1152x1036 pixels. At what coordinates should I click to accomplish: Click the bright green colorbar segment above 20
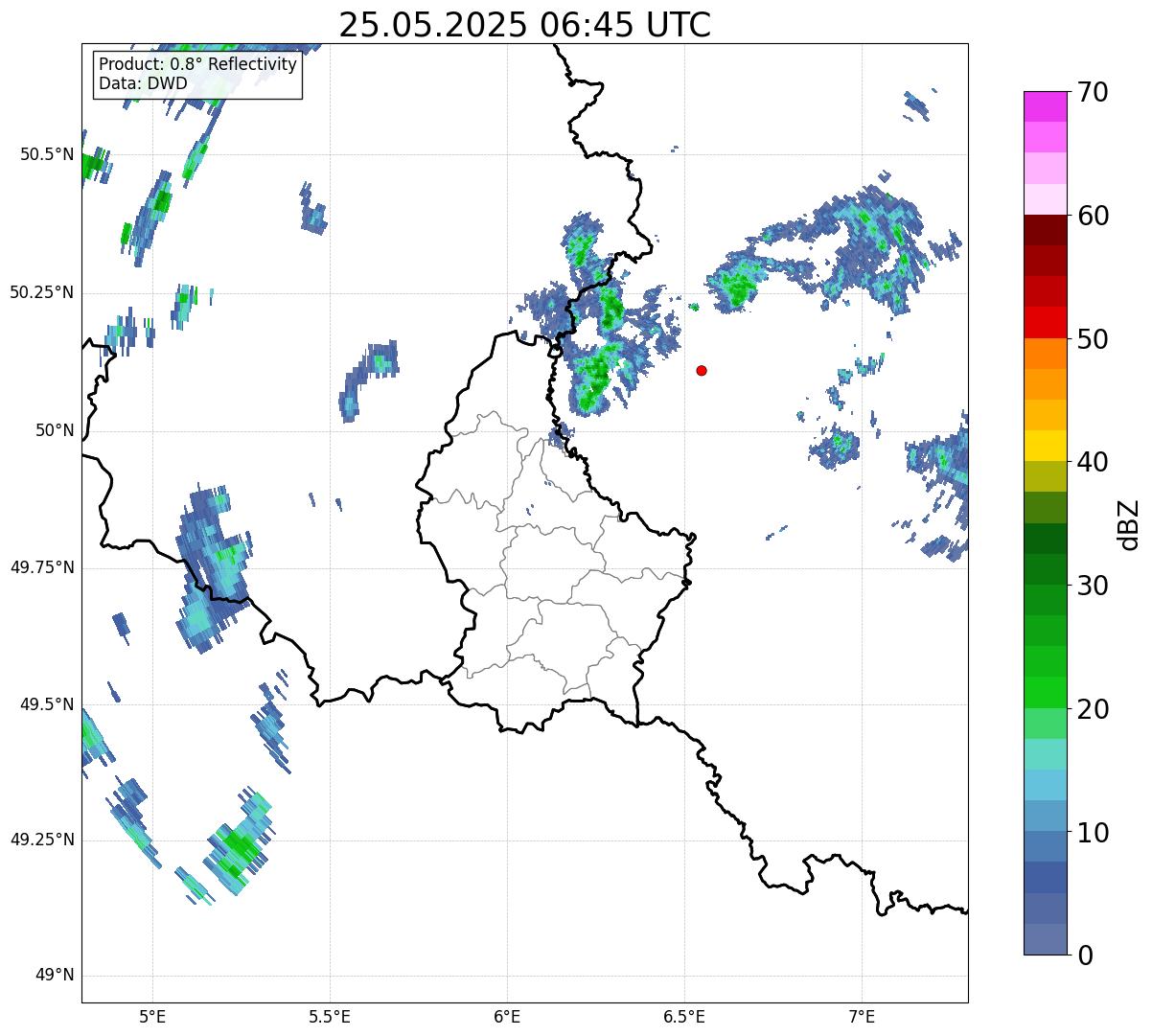point(1045,692)
